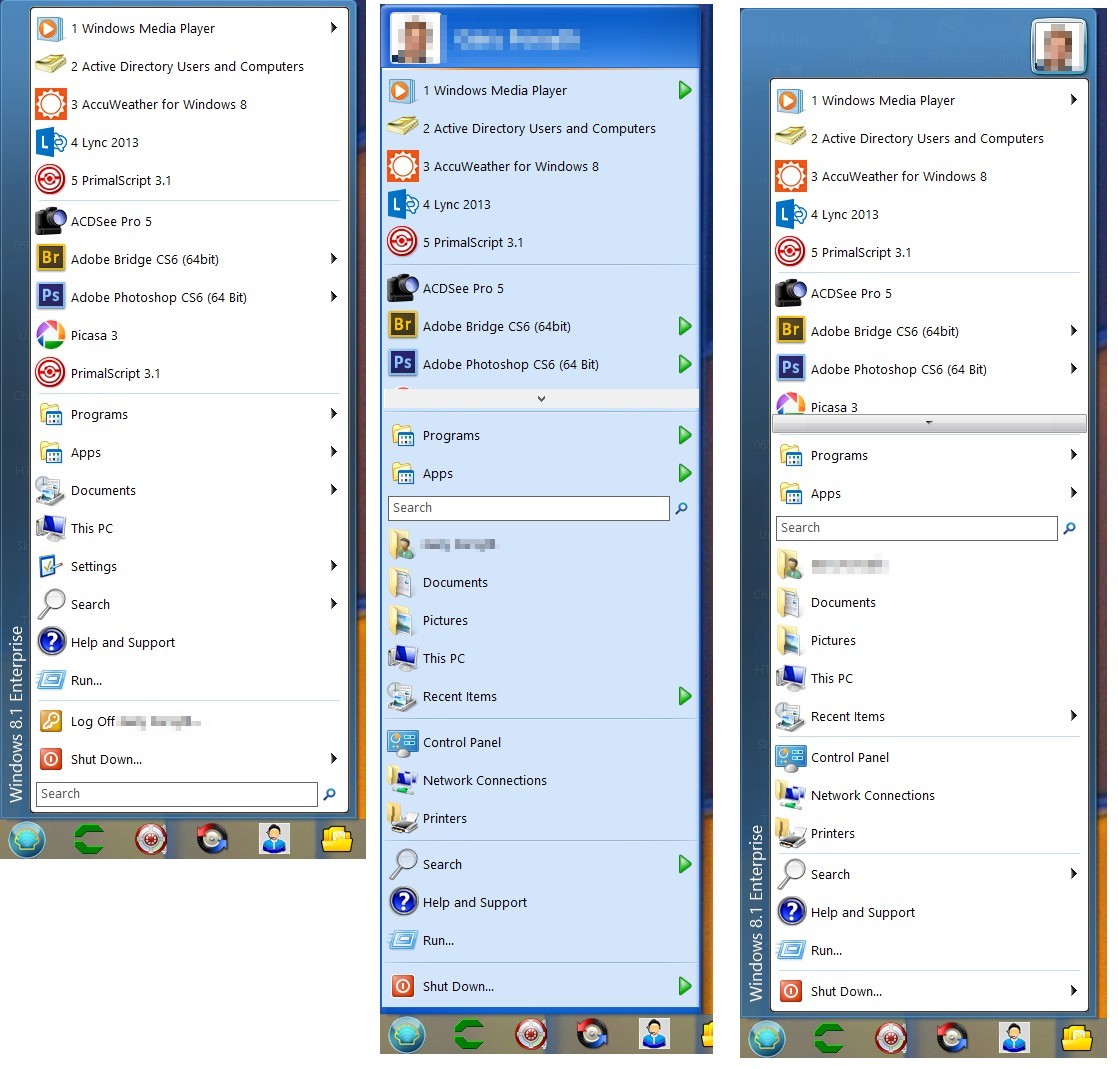
Task: Click ACDSee Pro 5 in the right menu
Action: (x=850, y=294)
